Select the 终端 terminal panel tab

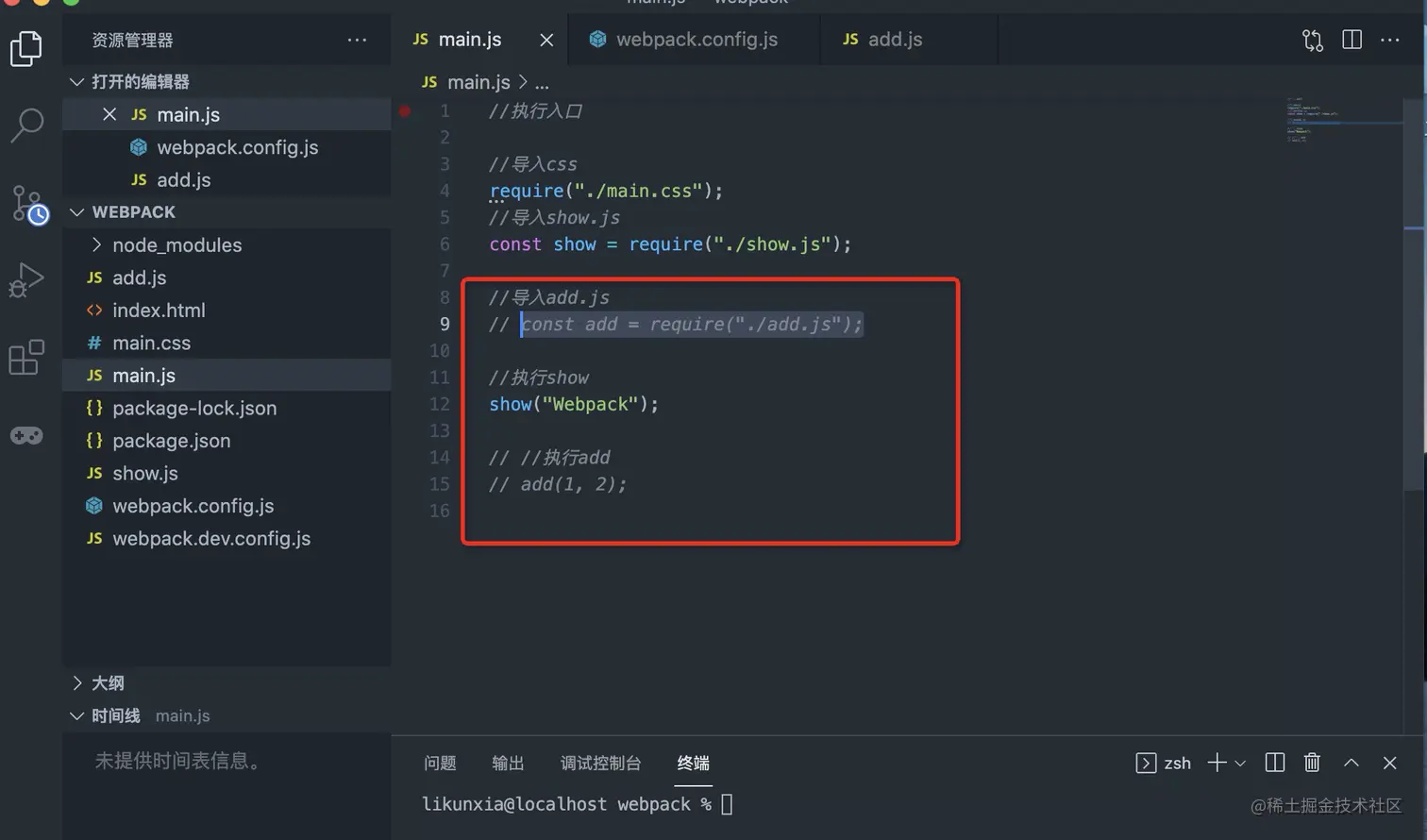tap(693, 763)
